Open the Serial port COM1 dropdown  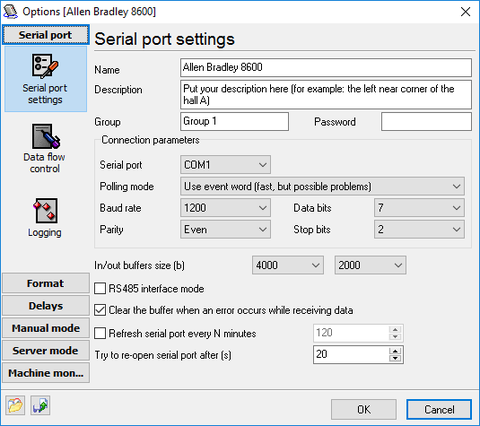225,165
